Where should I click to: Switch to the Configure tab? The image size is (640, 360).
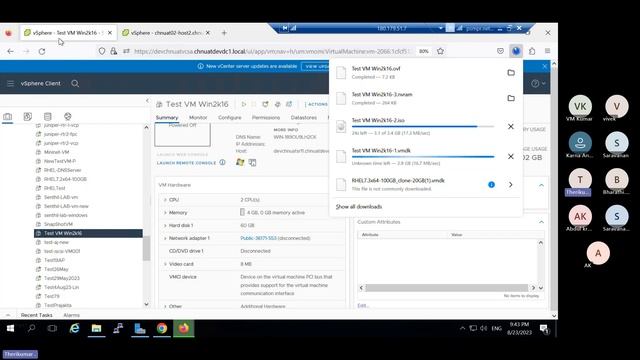click(x=229, y=118)
